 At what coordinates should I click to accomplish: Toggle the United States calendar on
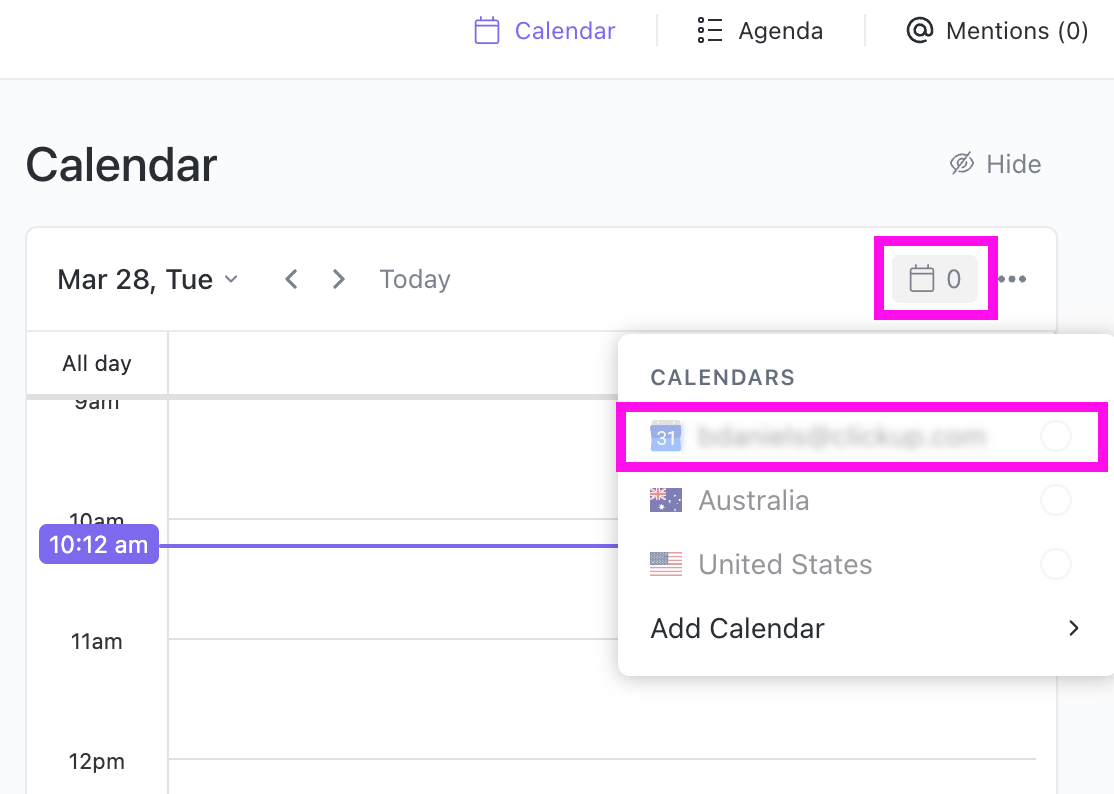click(x=1055, y=564)
